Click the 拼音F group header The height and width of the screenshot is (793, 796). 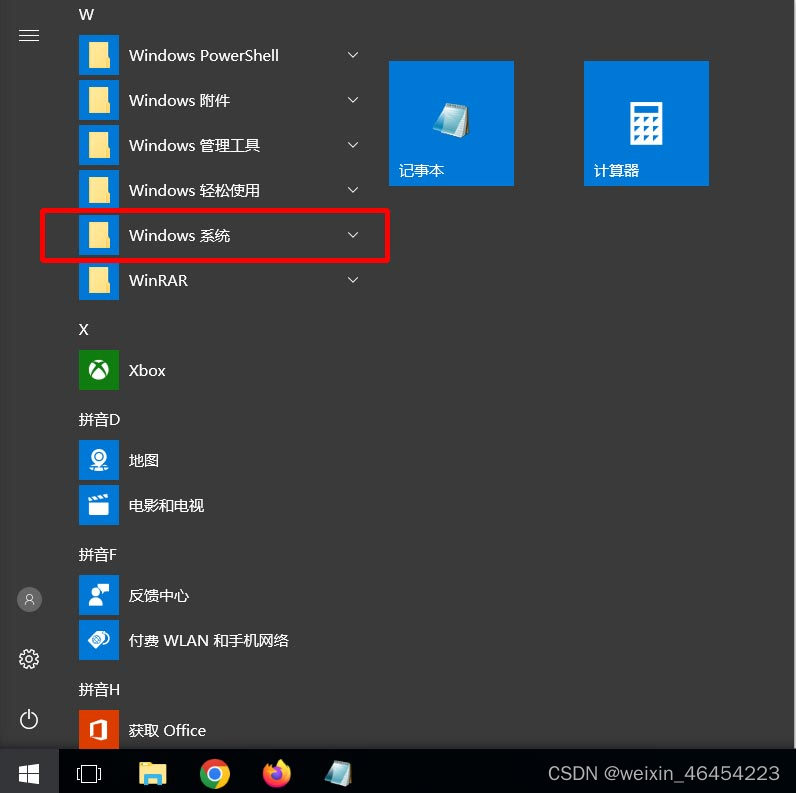pyautogui.click(x=97, y=554)
